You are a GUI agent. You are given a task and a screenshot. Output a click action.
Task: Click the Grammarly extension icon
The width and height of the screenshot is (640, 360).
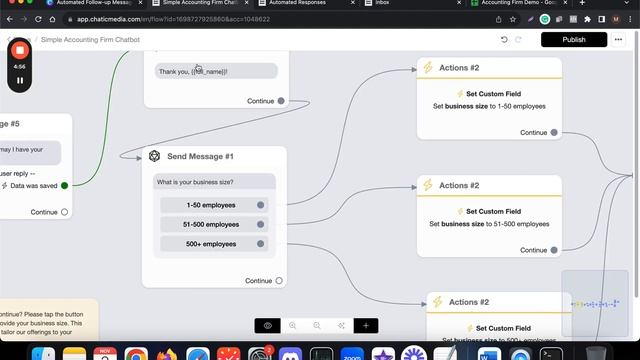coord(544,19)
